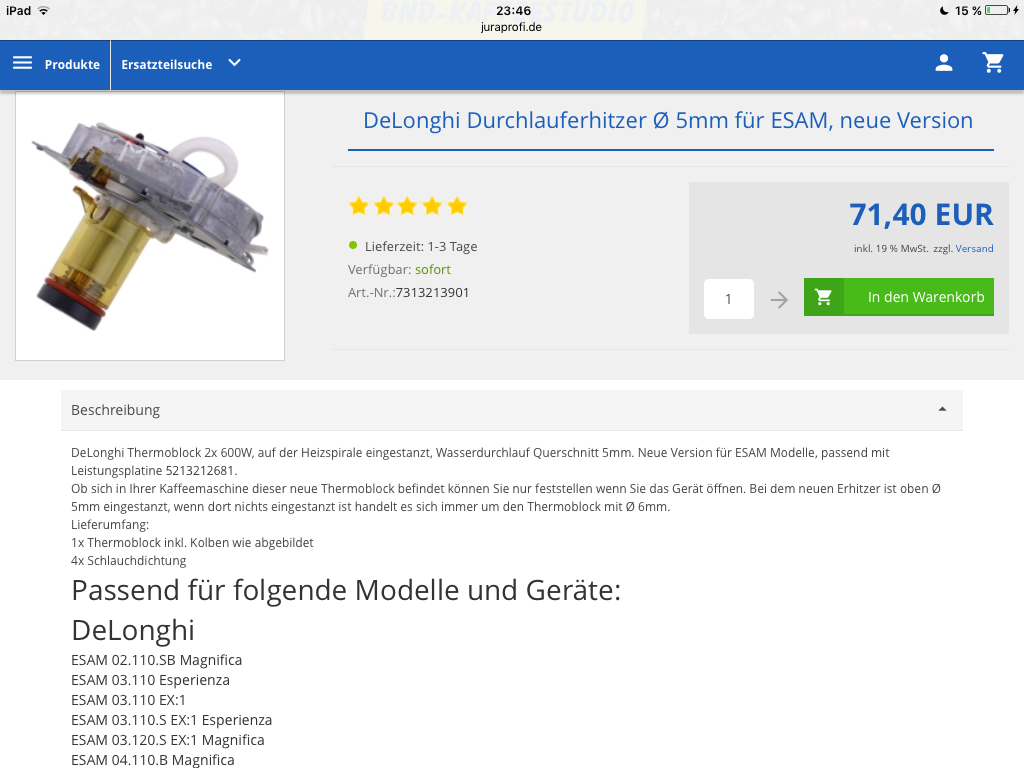Click the five-star rating
The width and height of the screenshot is (1024, 768).
408,206
